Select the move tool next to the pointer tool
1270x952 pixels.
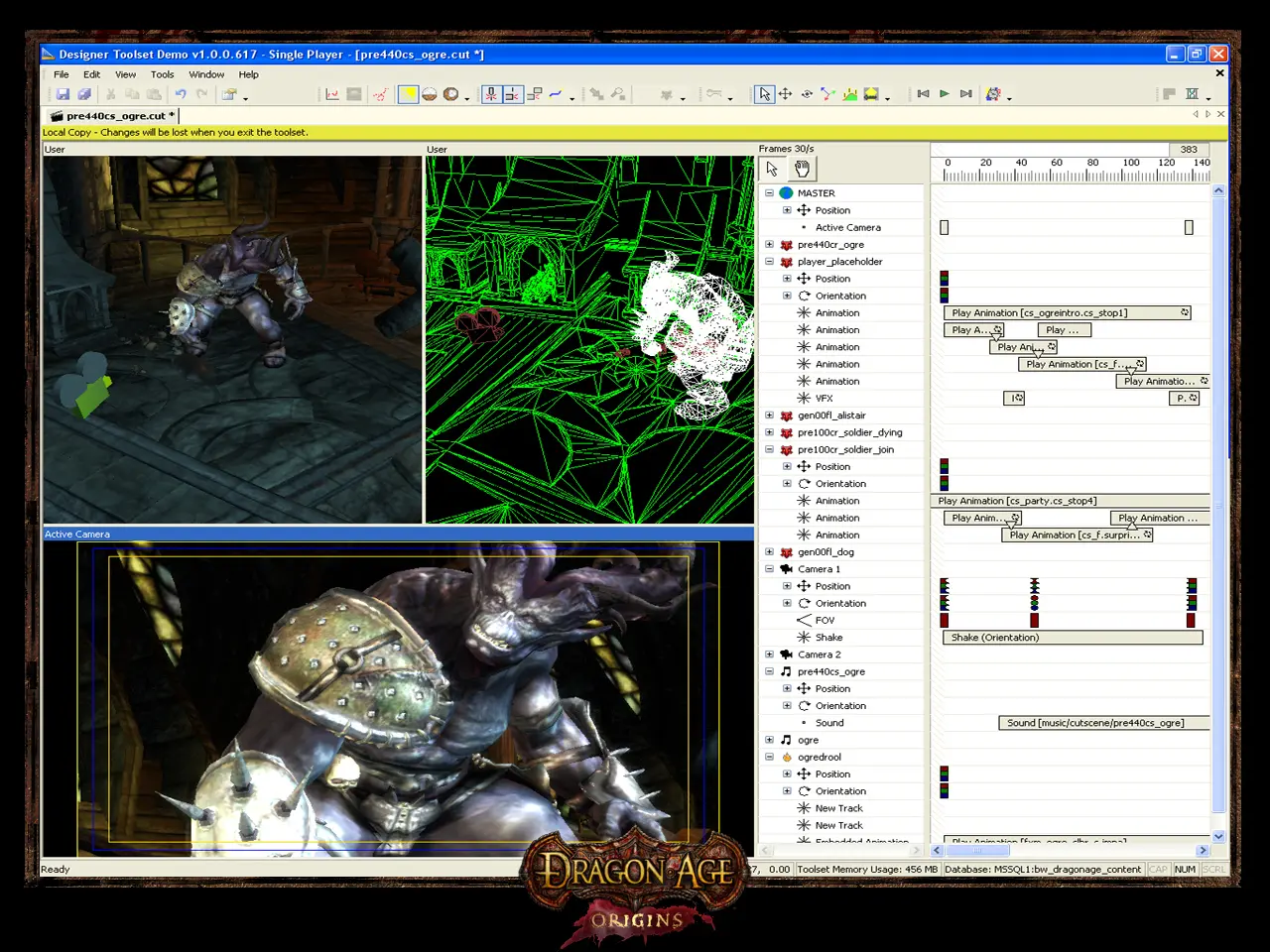(785, 94)
